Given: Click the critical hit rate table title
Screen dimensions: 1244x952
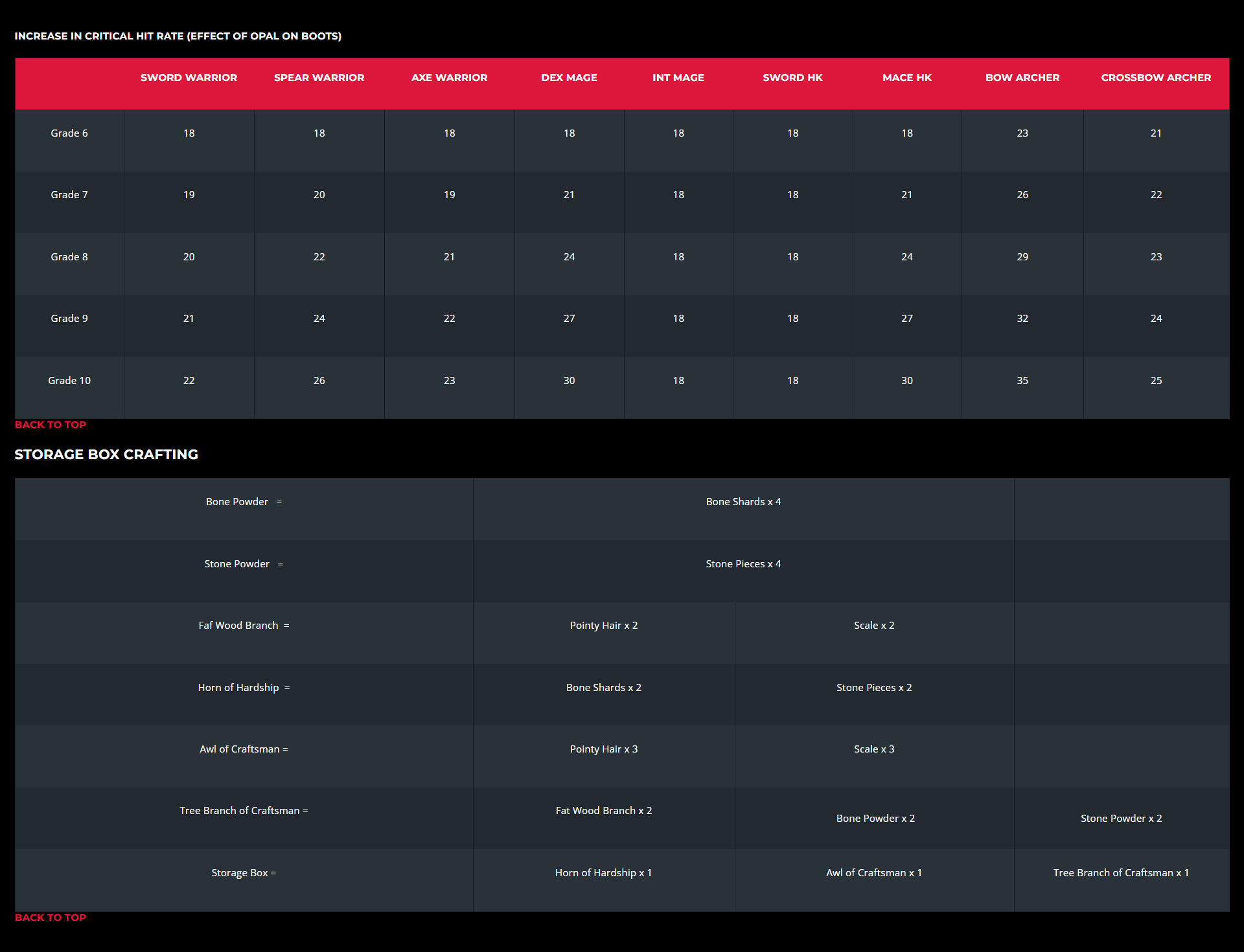Looking at the screenshot, I should [x=178, y=36].
